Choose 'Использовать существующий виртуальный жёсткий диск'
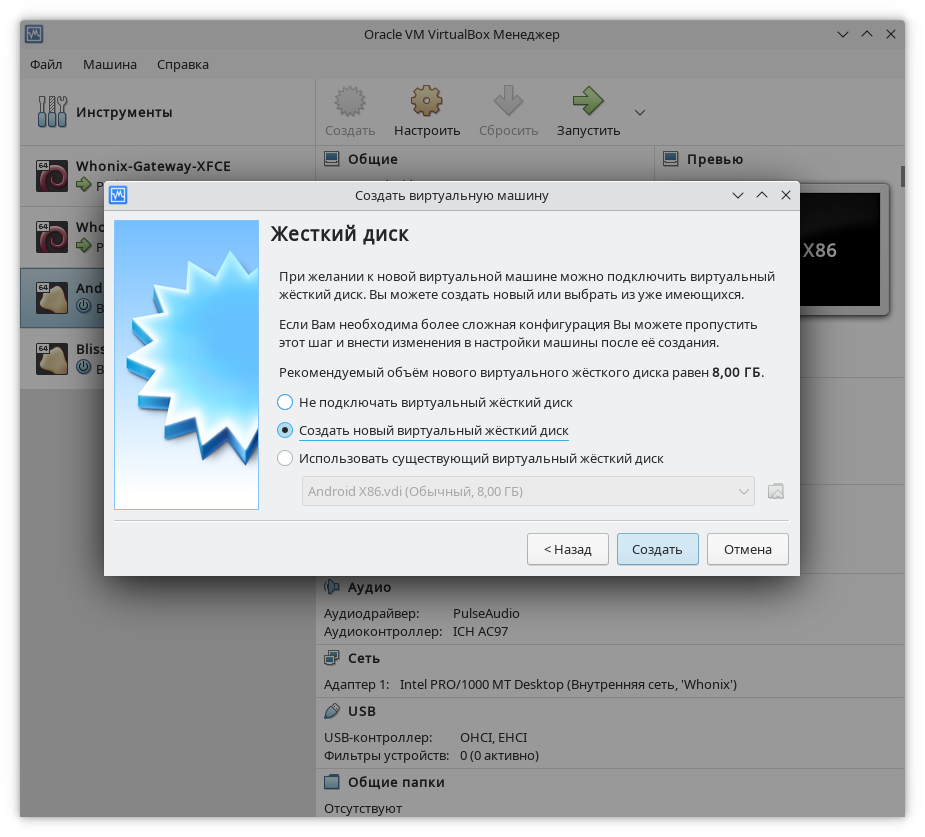Viewport: 925px width, 837px height. [x=285, y=459]
